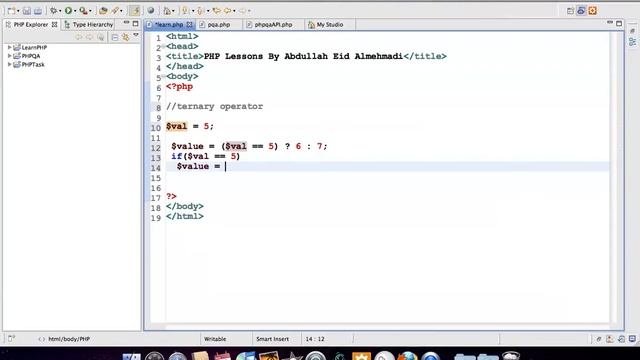The width and height of the screenshot is (640, 360).
Task: Click the New file toolbar icon
Action: coord(11,11)
